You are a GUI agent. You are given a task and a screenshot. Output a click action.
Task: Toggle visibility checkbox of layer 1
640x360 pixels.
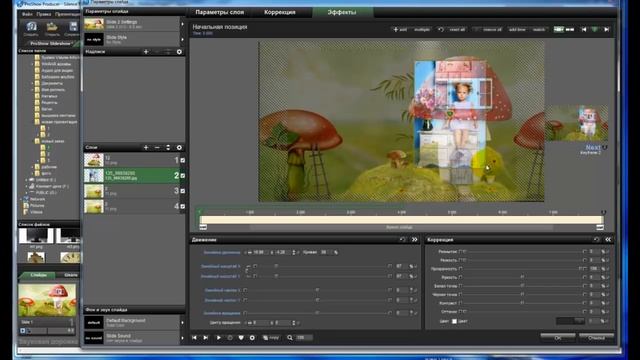point(182,160)
